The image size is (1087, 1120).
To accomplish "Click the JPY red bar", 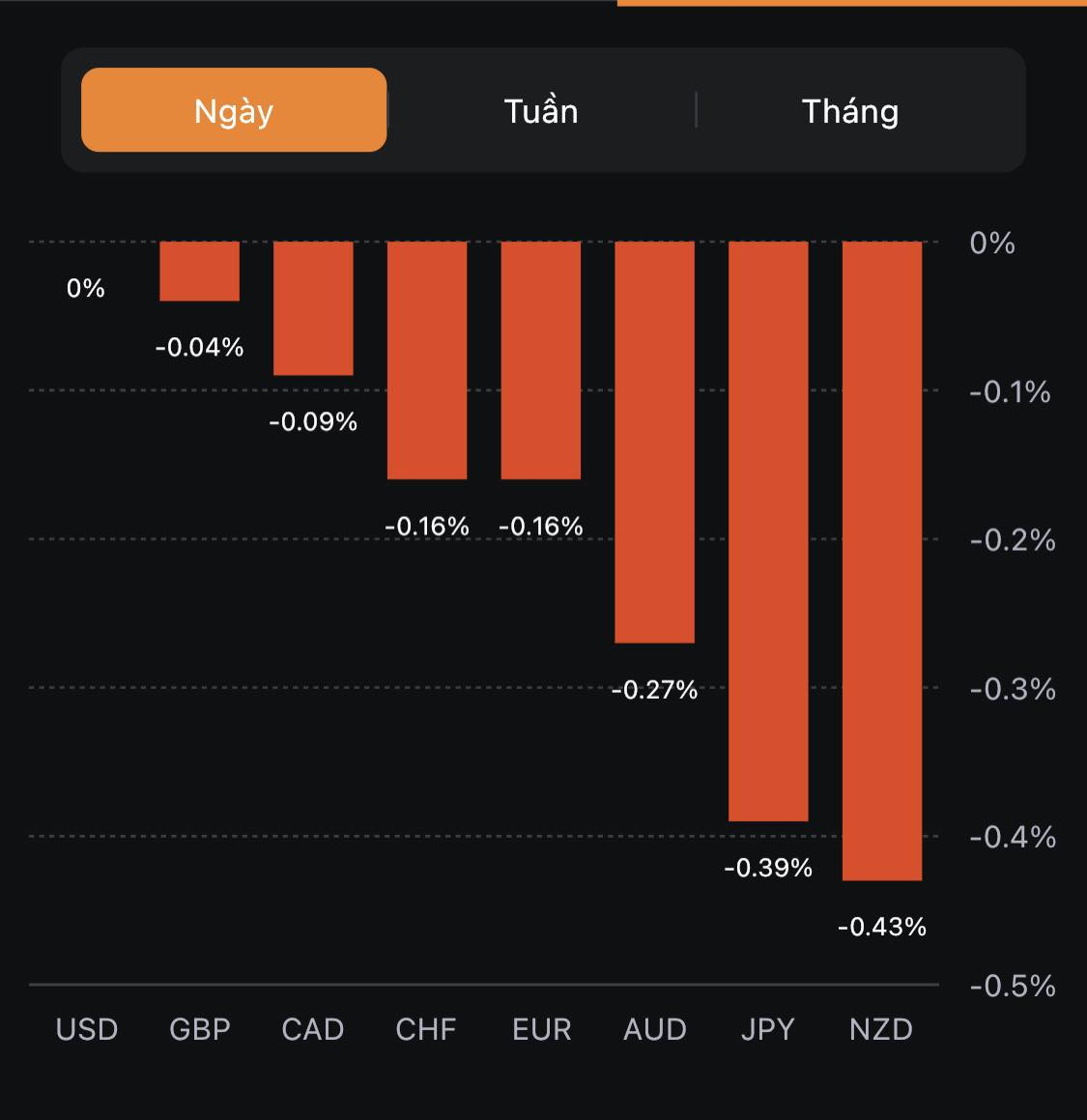I will click(x=768, y=531).
